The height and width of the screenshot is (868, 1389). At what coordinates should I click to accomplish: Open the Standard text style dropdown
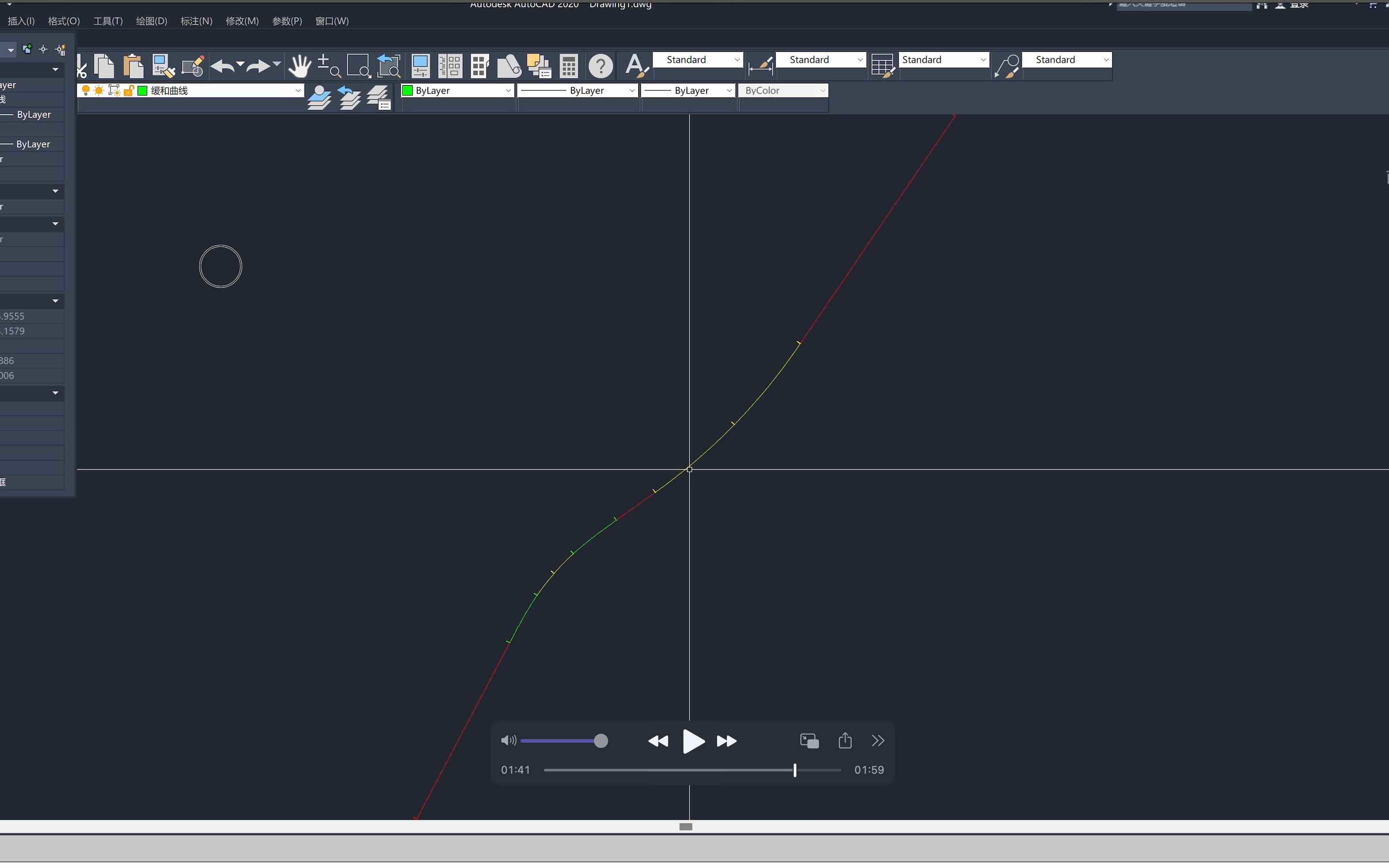point(737,60)
